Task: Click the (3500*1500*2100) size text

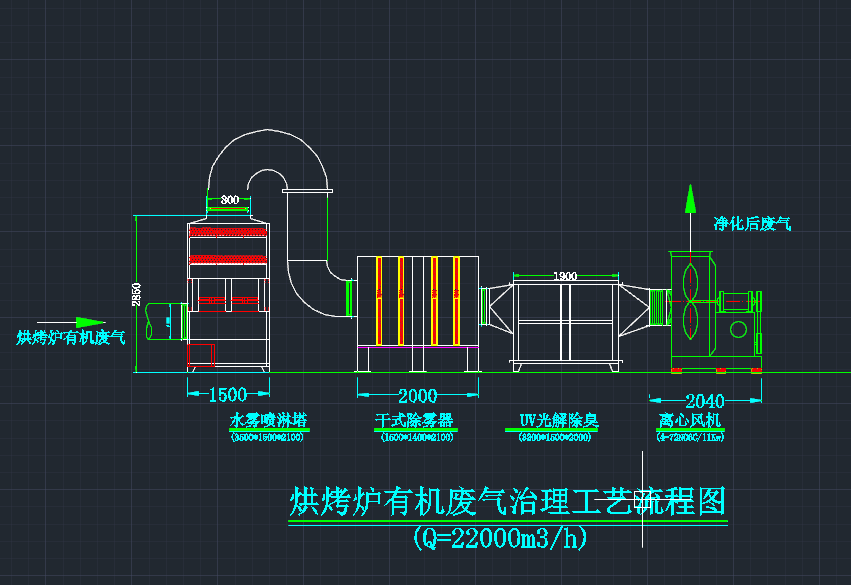Action: (268, 437)
